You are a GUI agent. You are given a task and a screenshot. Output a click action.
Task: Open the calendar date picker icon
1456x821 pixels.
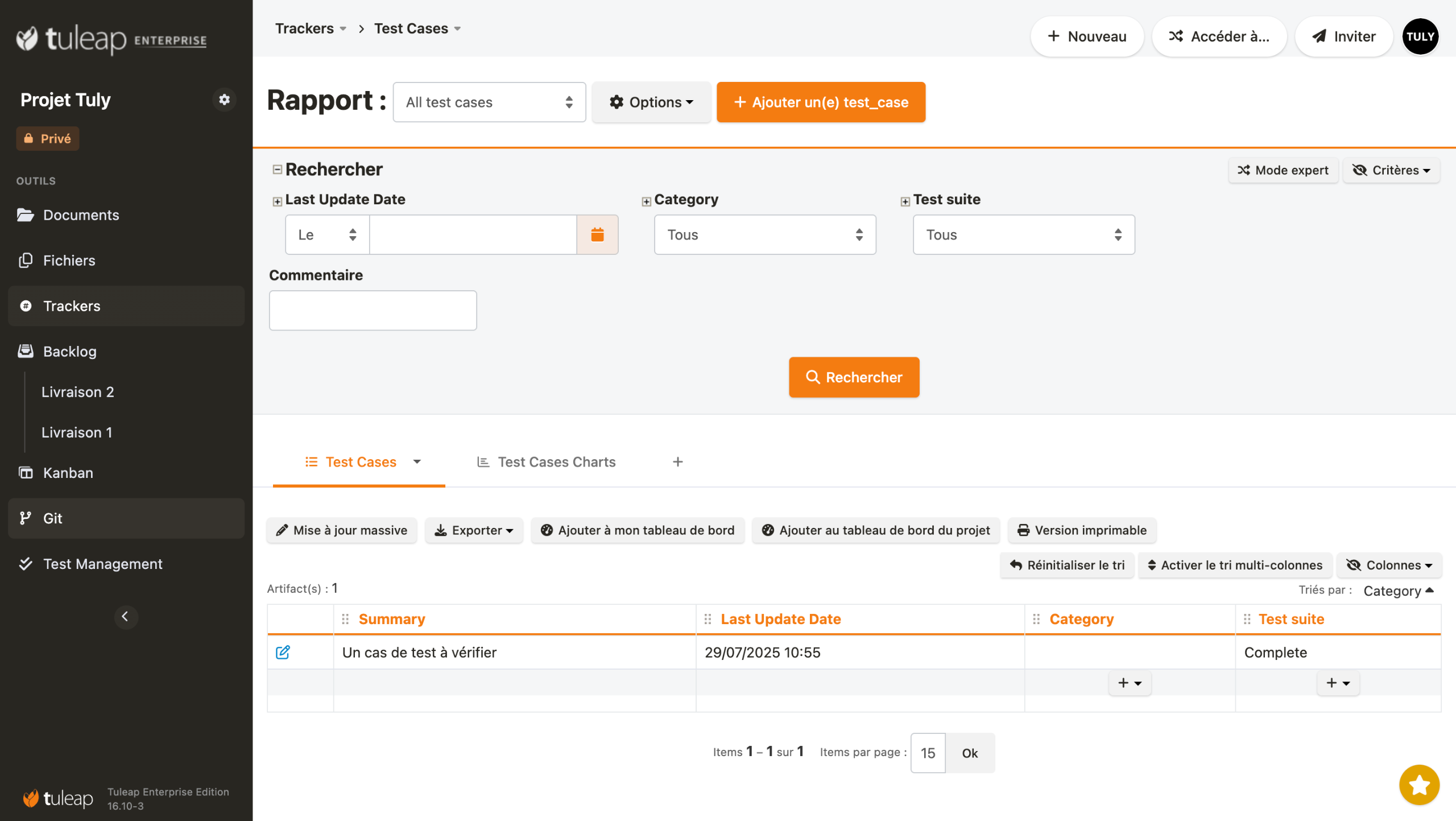coord(597,234)
